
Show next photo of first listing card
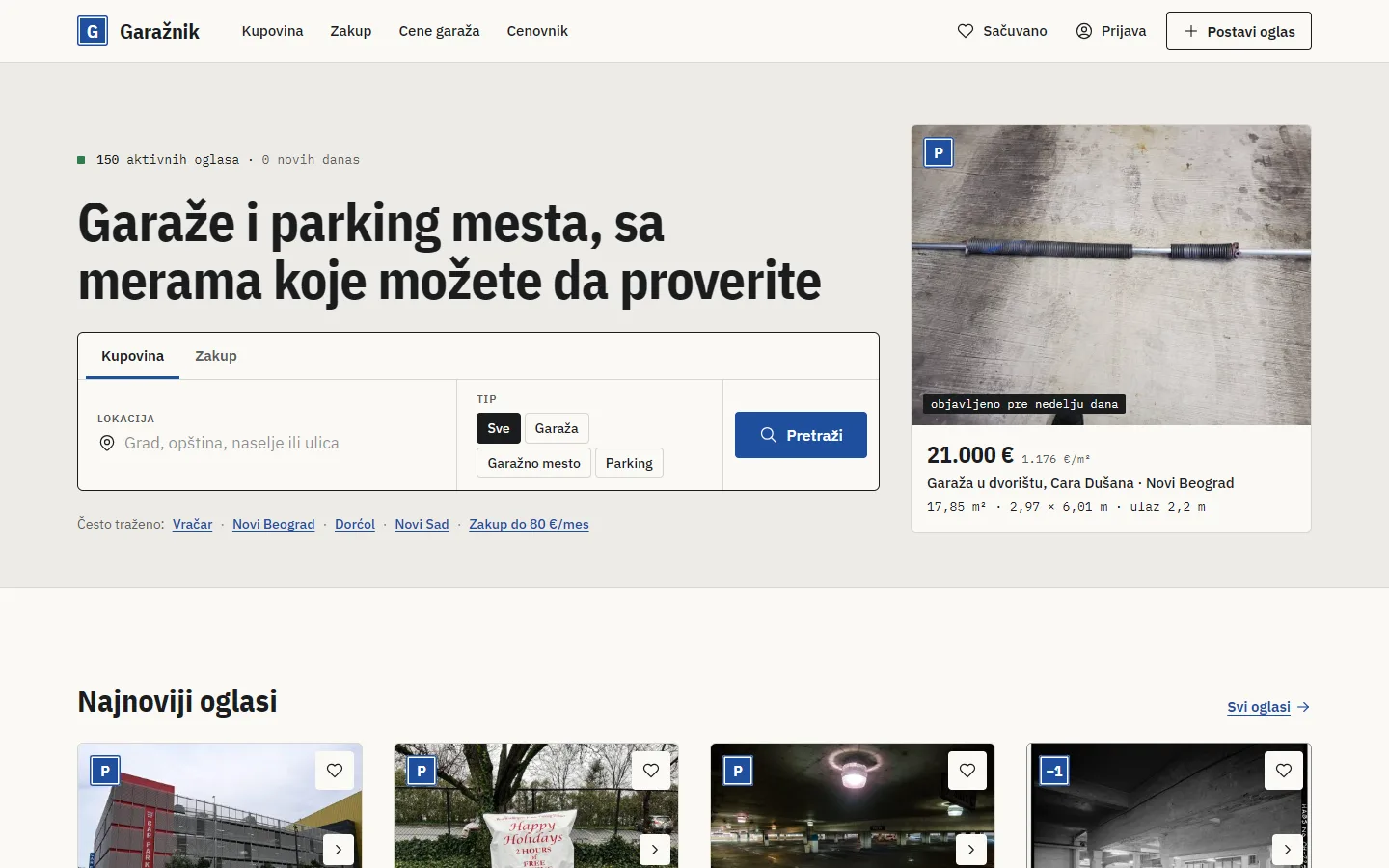click(x=339, y=850)
